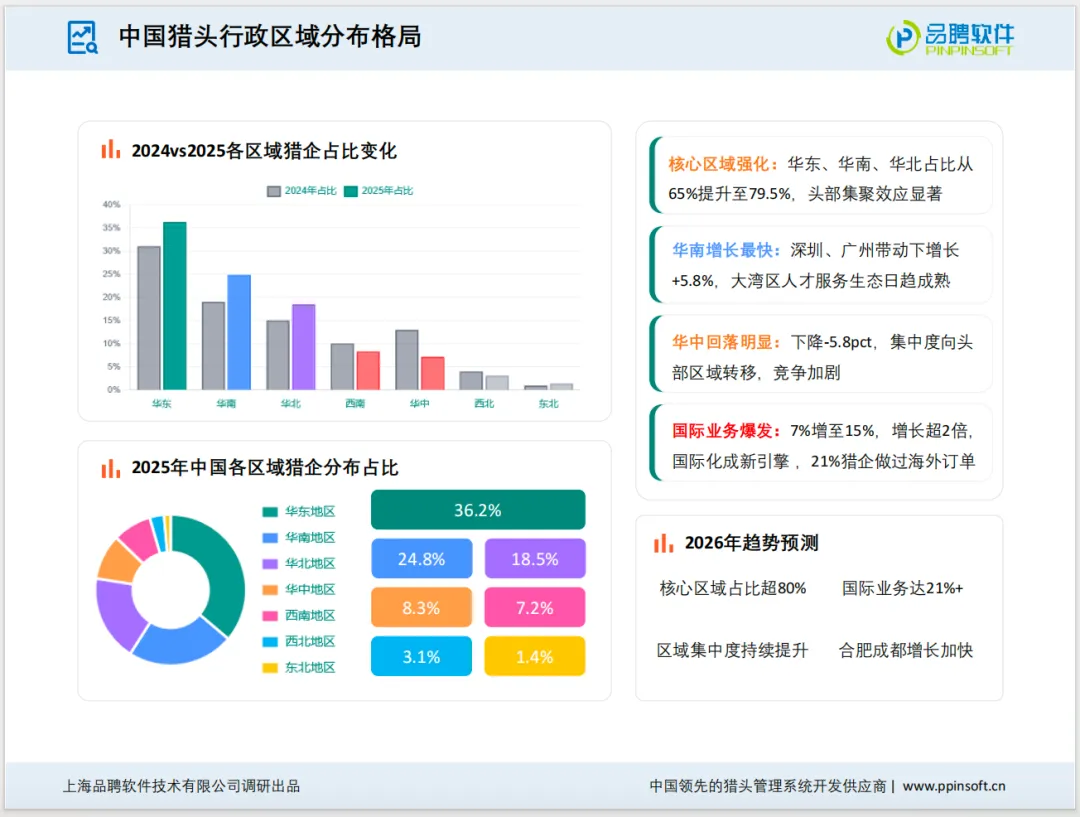This screenshot has width=1080, height=817.
Task: Click the bar icon beside 2024vs2025 heading
Action: point(111,149)
